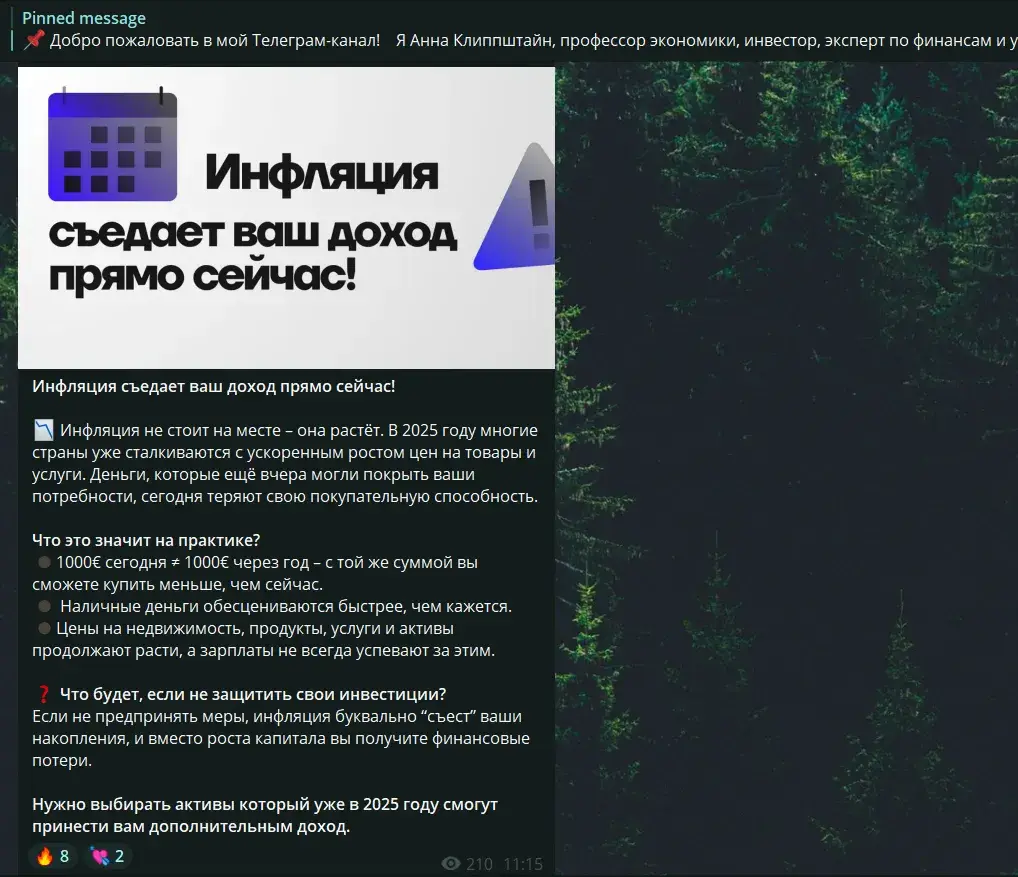
Task: Click the red question mark emoji
Action: pyautogui.click(x=43, y=695)
